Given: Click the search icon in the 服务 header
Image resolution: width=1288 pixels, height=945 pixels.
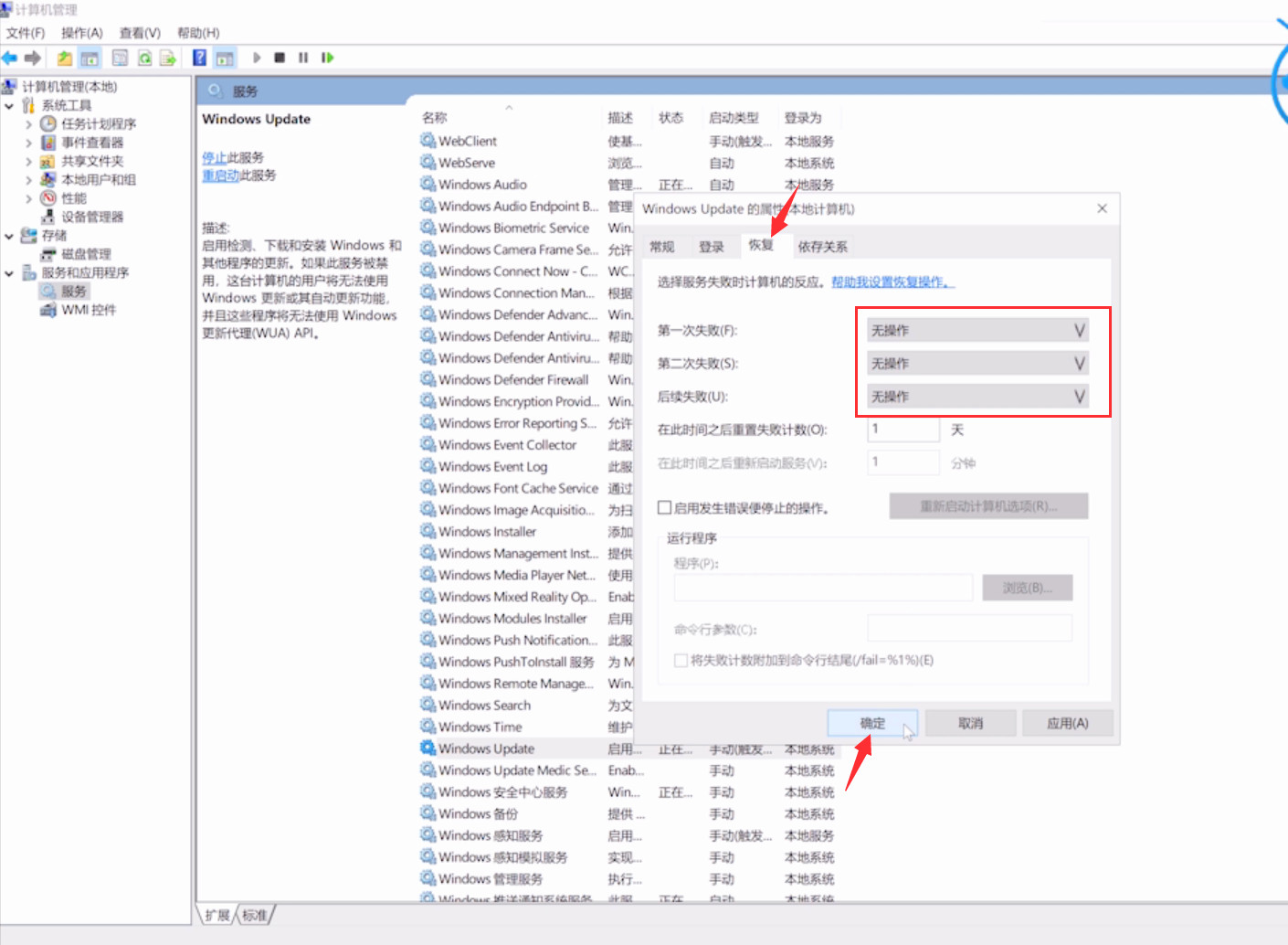Looking at the screenshot, I should coord(216,90).
